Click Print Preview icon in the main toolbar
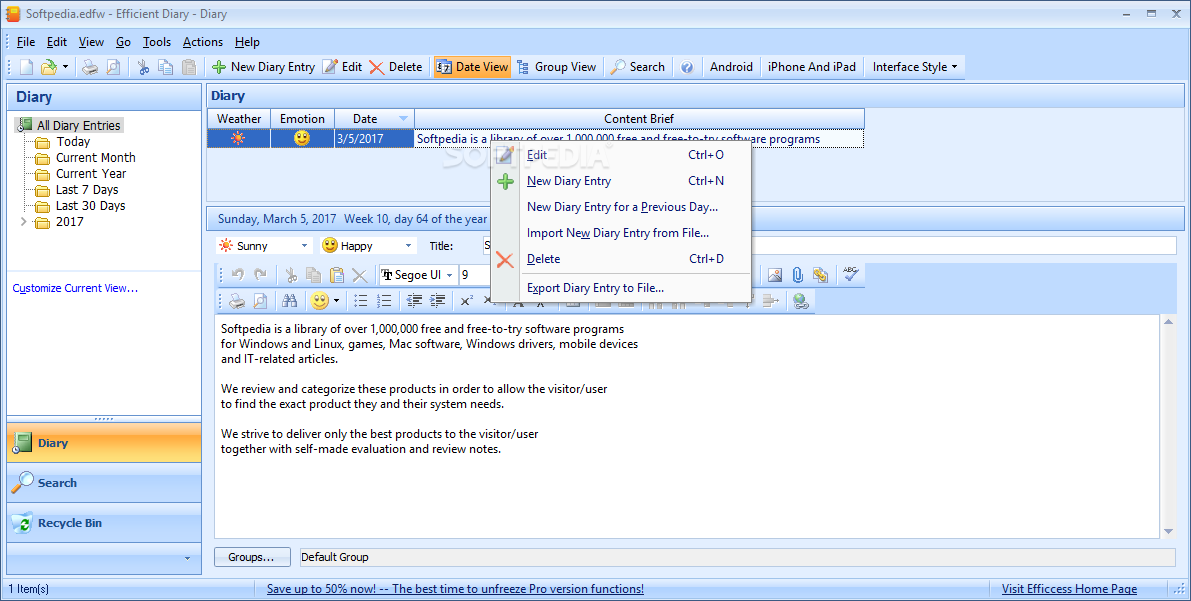The height and width of the screenshot is (601, 1191). (x=112, y=67)
